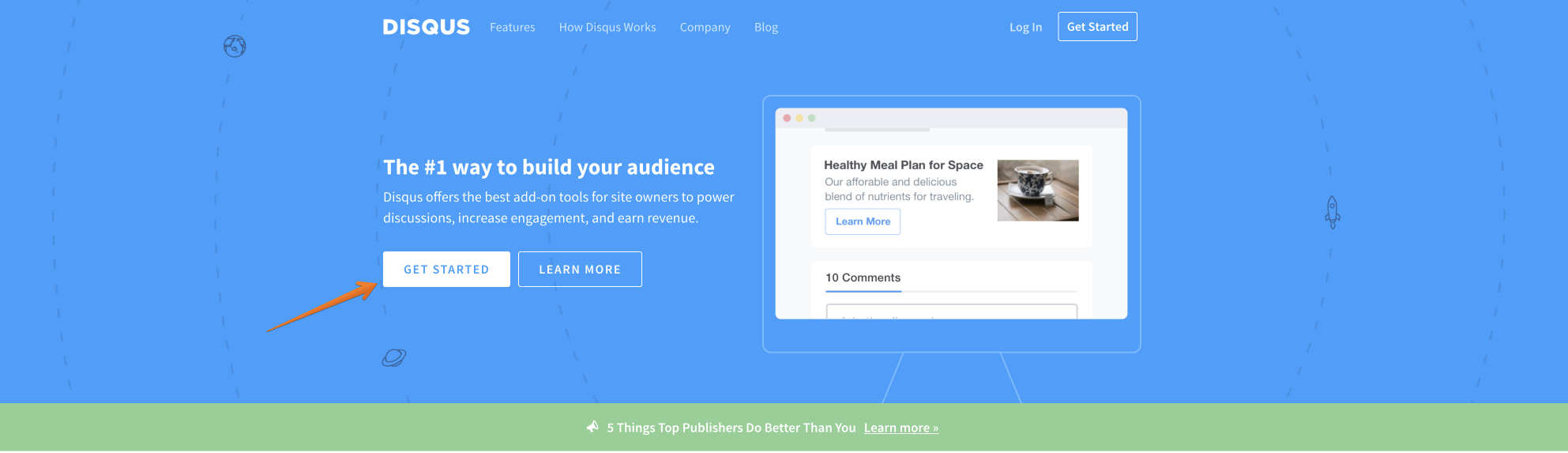Click the rocket icon near the browser mockup
1568x453 pixels.
[1333, 213]
